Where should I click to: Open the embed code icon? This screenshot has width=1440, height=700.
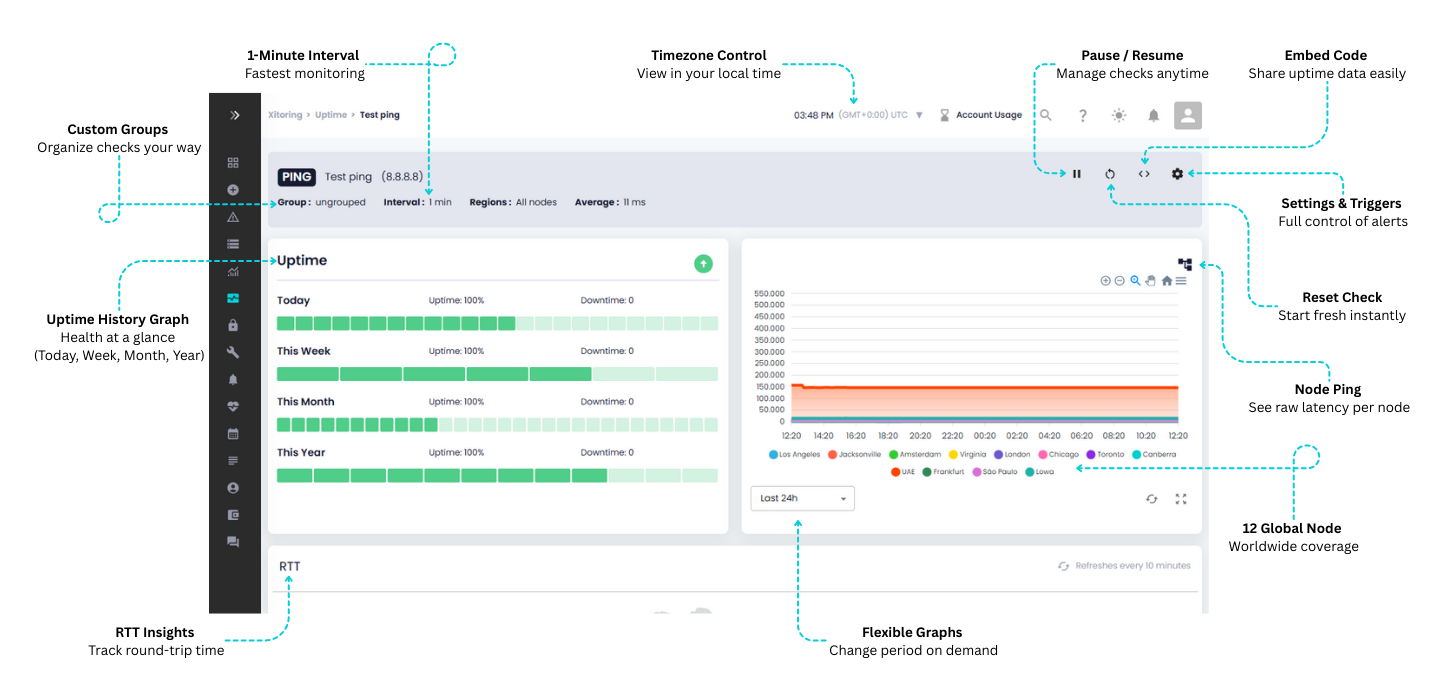1144,174
